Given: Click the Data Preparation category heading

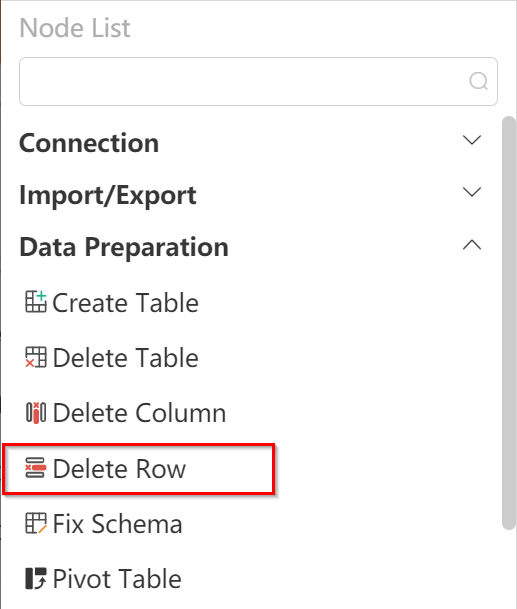Looking at the screenshot, I should tap(124, 247).
